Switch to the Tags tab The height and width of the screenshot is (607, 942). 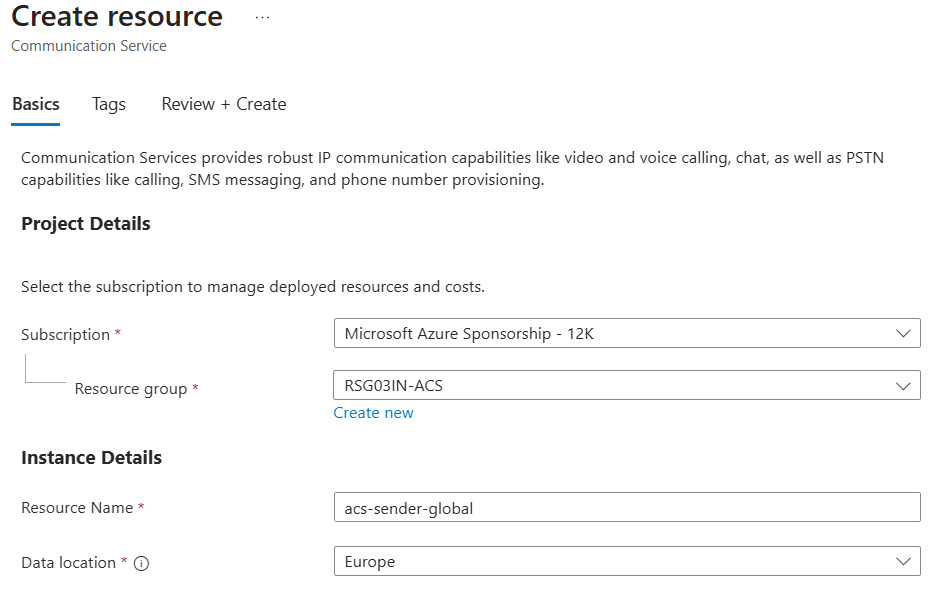click(x=109, y=104)
